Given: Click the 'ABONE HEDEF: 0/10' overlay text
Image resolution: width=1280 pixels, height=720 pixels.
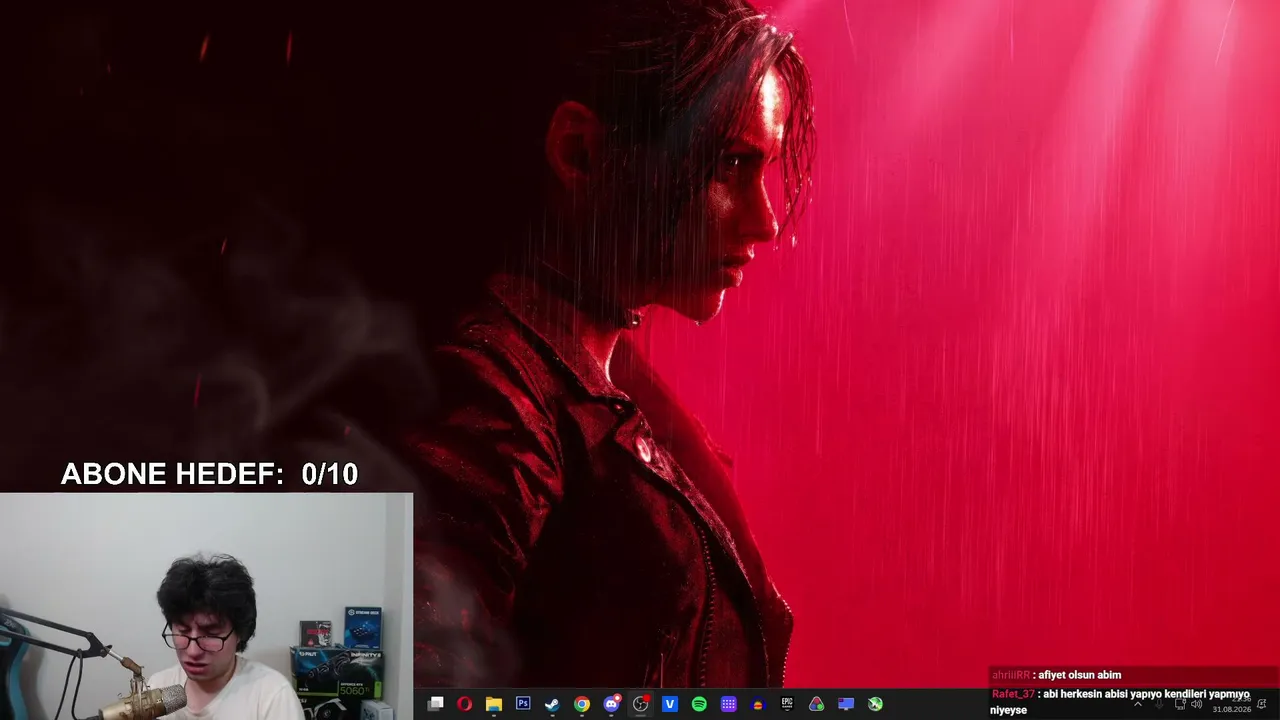Looking at the screenshot, I should 209,474.
